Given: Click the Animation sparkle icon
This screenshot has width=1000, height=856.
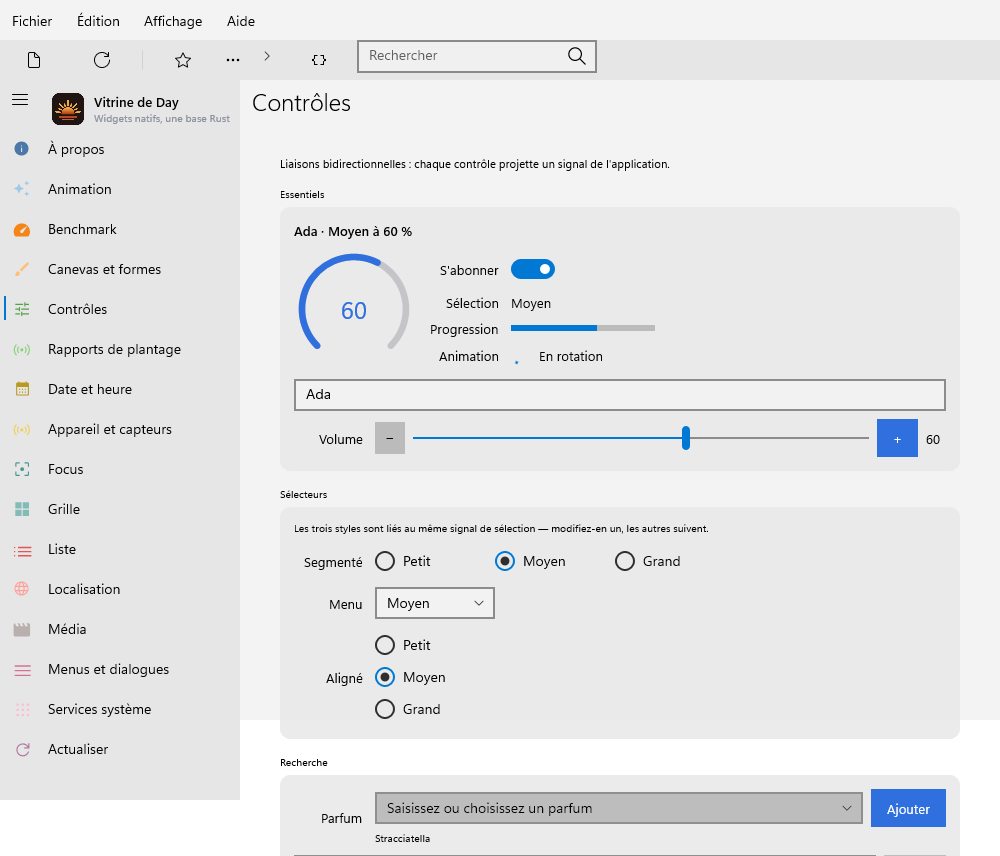Looking at the screenshot, I should pyautogui.click(x=22, y=189).
